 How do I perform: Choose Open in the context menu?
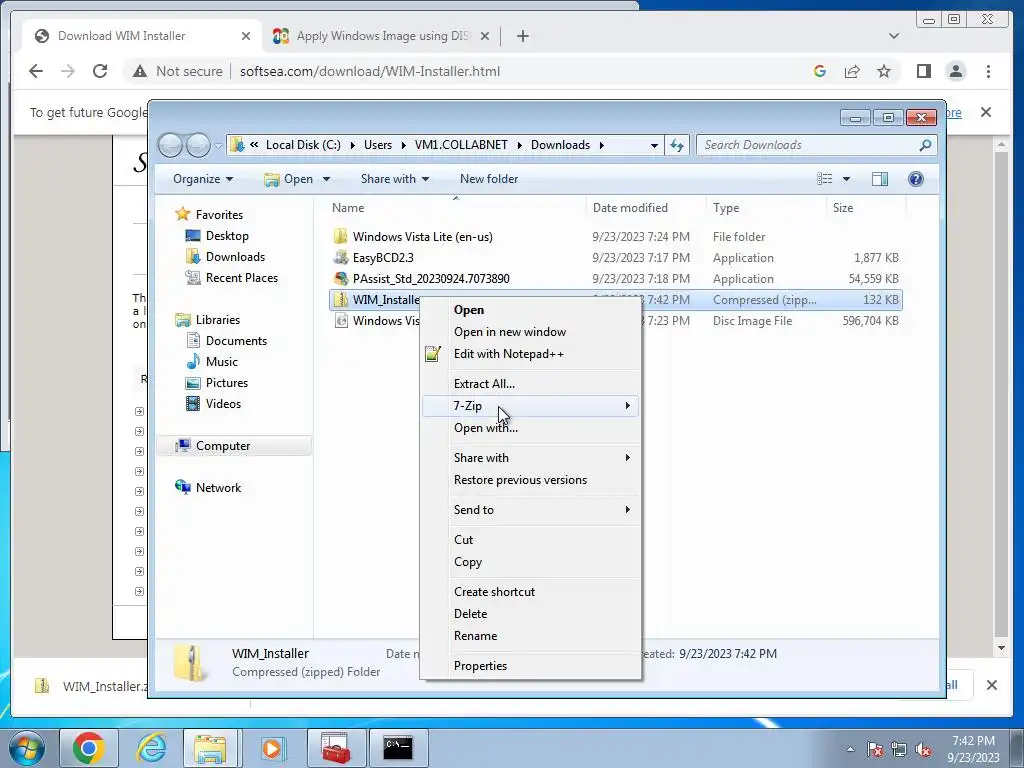point(530,310)
